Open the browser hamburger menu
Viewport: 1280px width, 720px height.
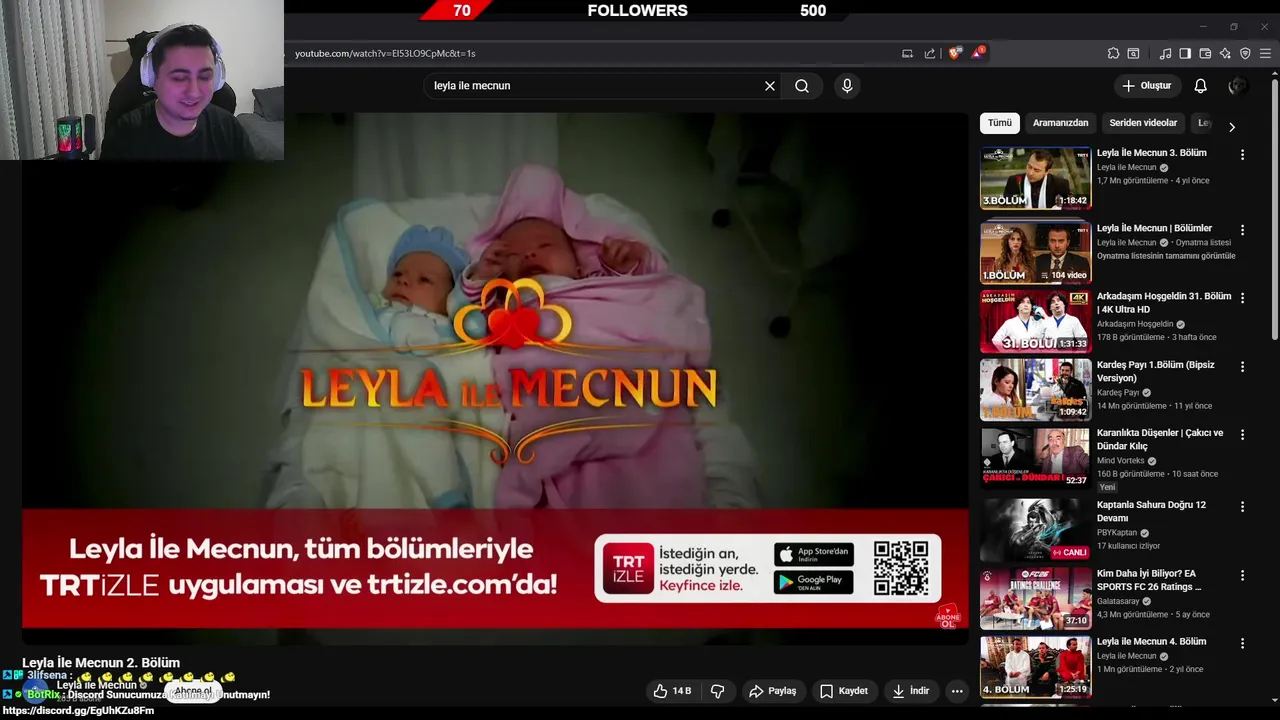tap(1266, 53)
